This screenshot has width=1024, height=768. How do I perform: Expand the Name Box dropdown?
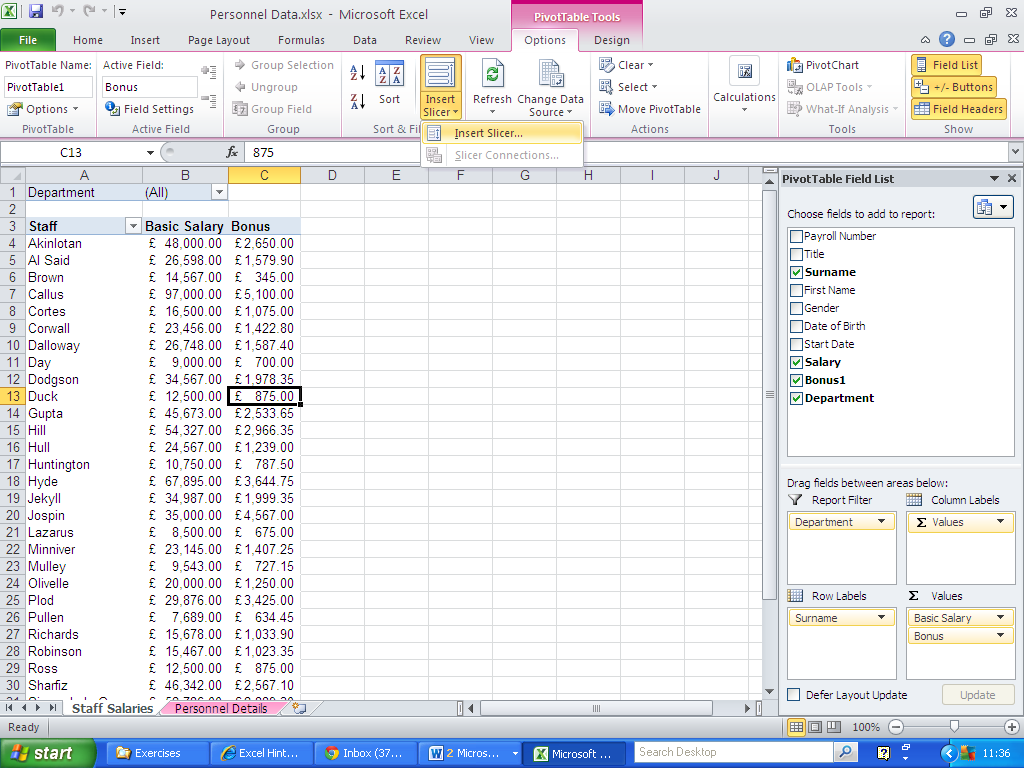click(x=150, y=152)
